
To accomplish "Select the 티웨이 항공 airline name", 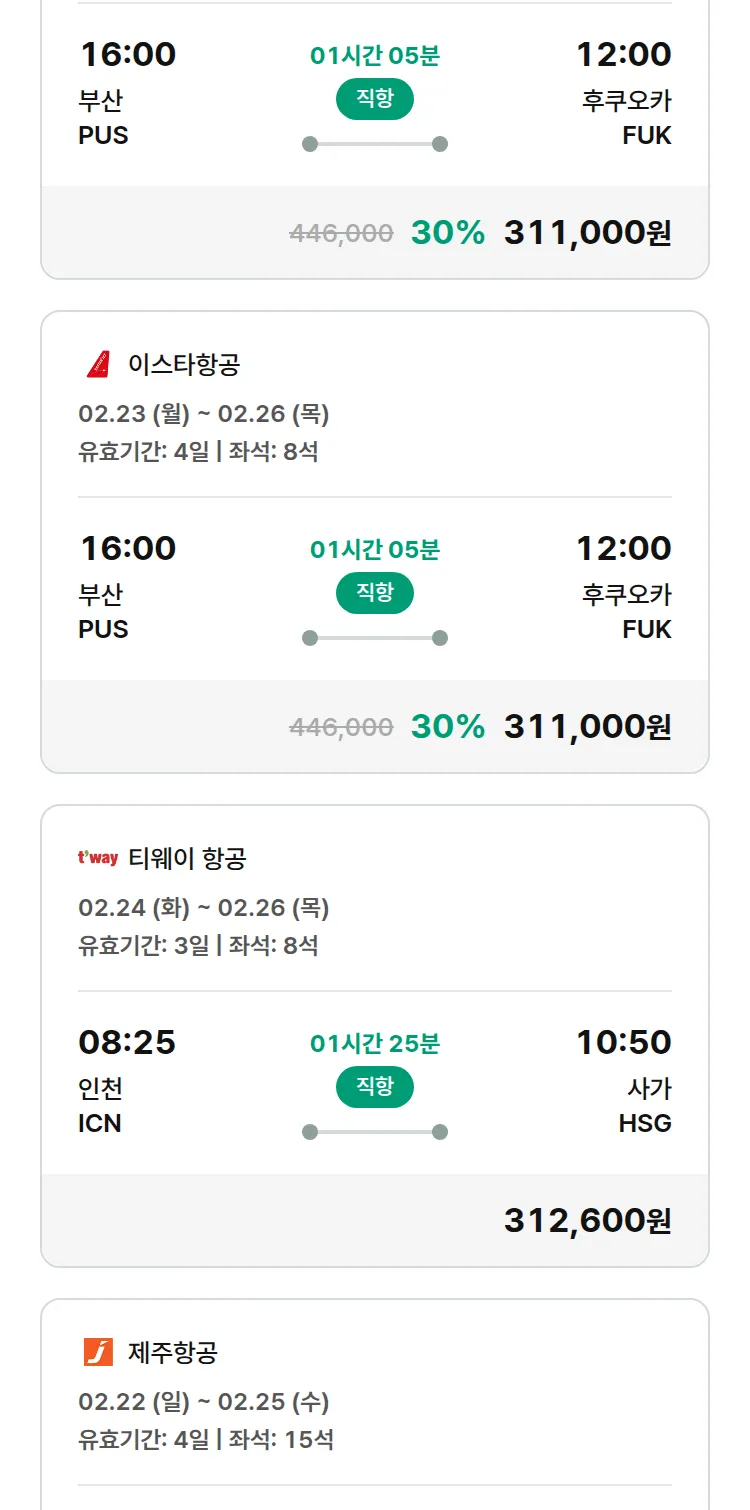I will coord(187,858).
